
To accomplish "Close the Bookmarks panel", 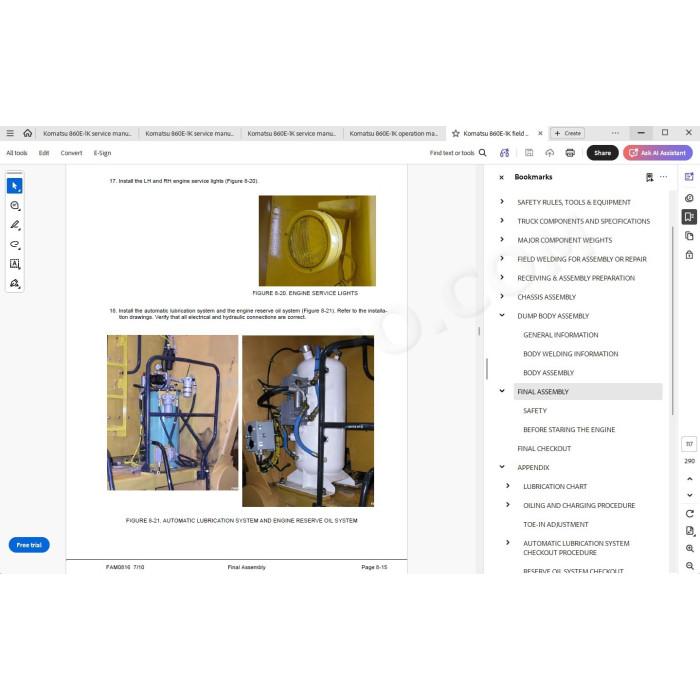I will point(501,177).
